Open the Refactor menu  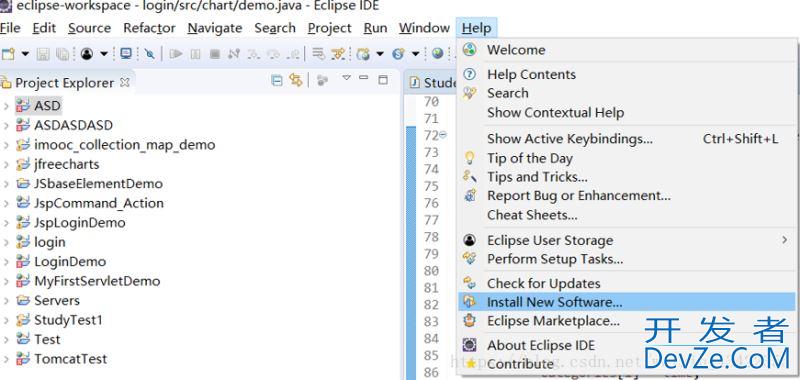pyautogui.click(x=149, y=28)
